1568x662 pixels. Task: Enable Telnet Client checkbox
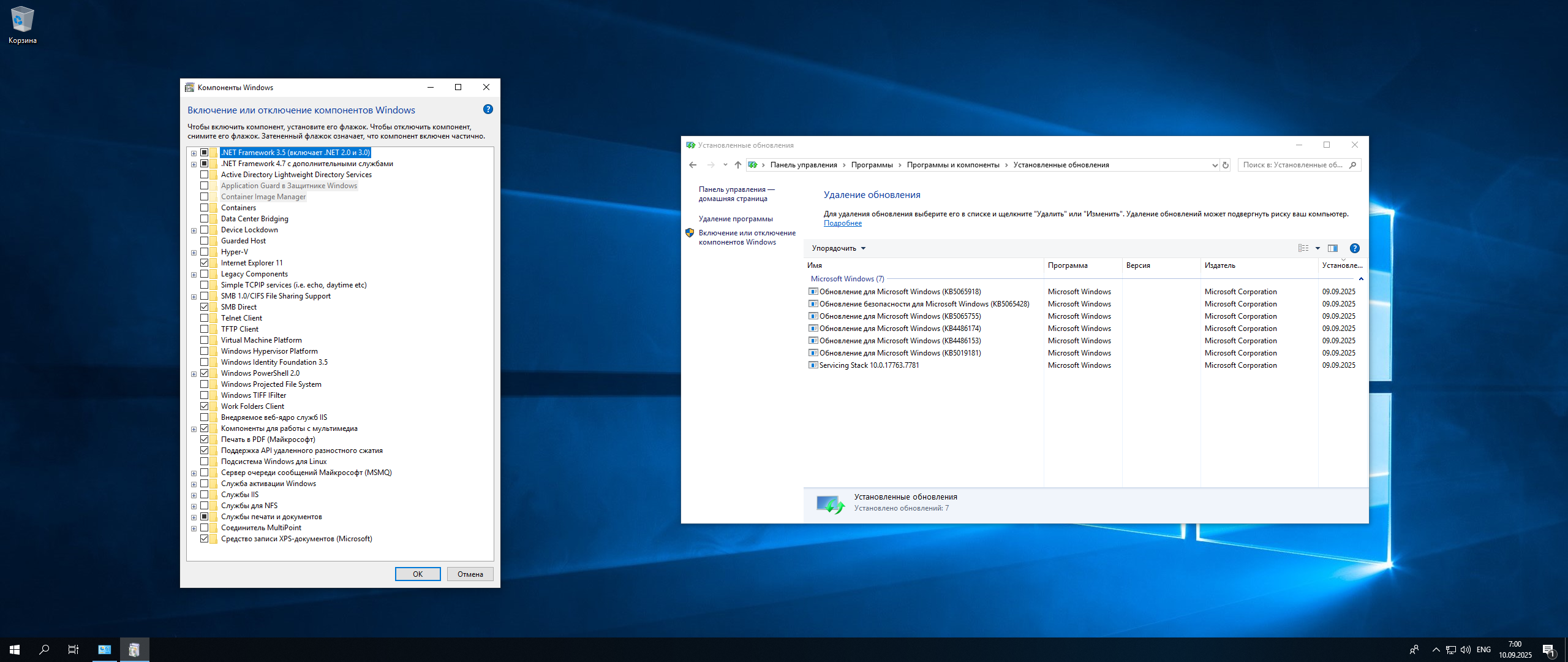[x=205, y=318]
